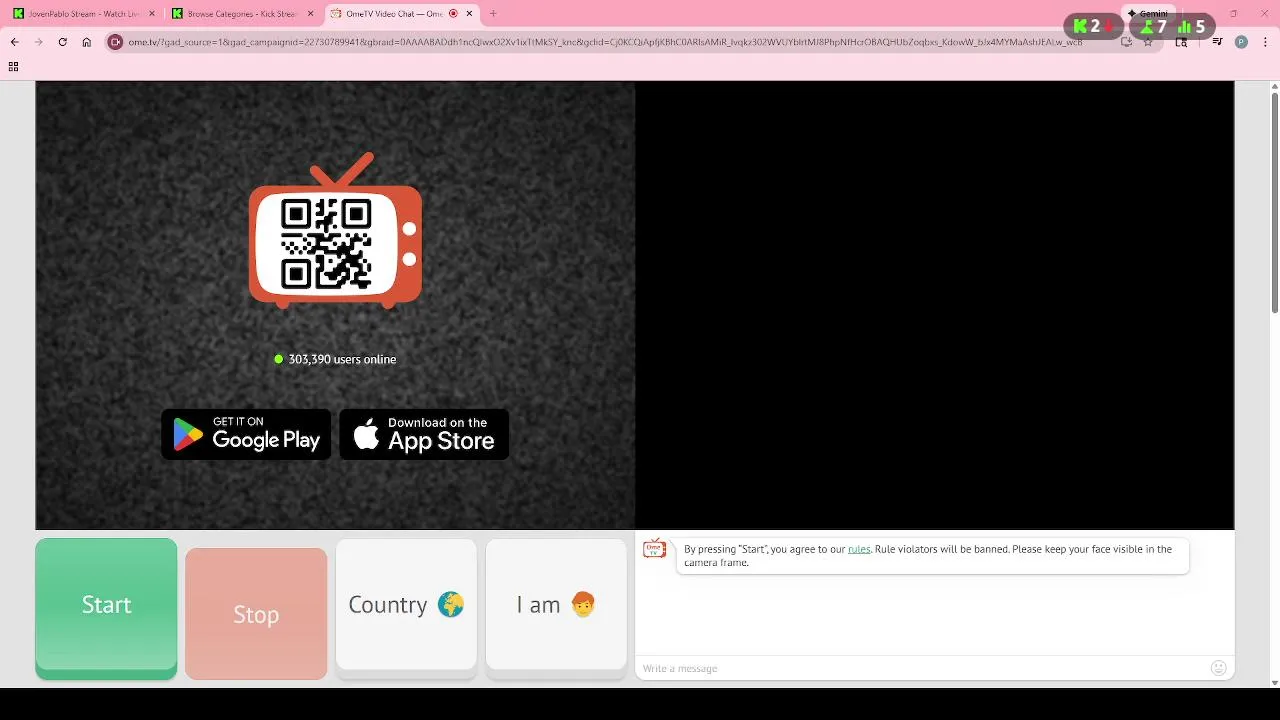Open the rules link
The height and width of the screenshot is (720, 1280).
click(x=859, y=549)
